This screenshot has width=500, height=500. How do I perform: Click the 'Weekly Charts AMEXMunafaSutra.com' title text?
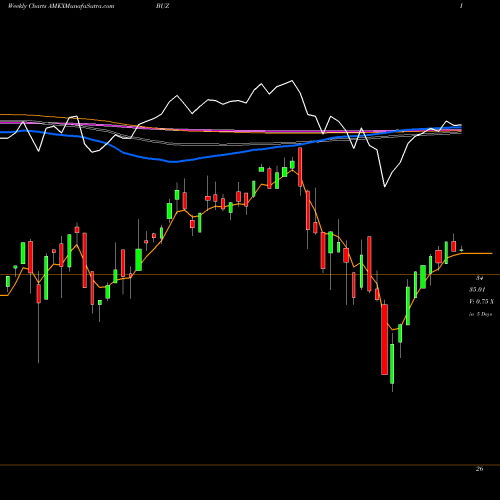[x=61, y=6]
